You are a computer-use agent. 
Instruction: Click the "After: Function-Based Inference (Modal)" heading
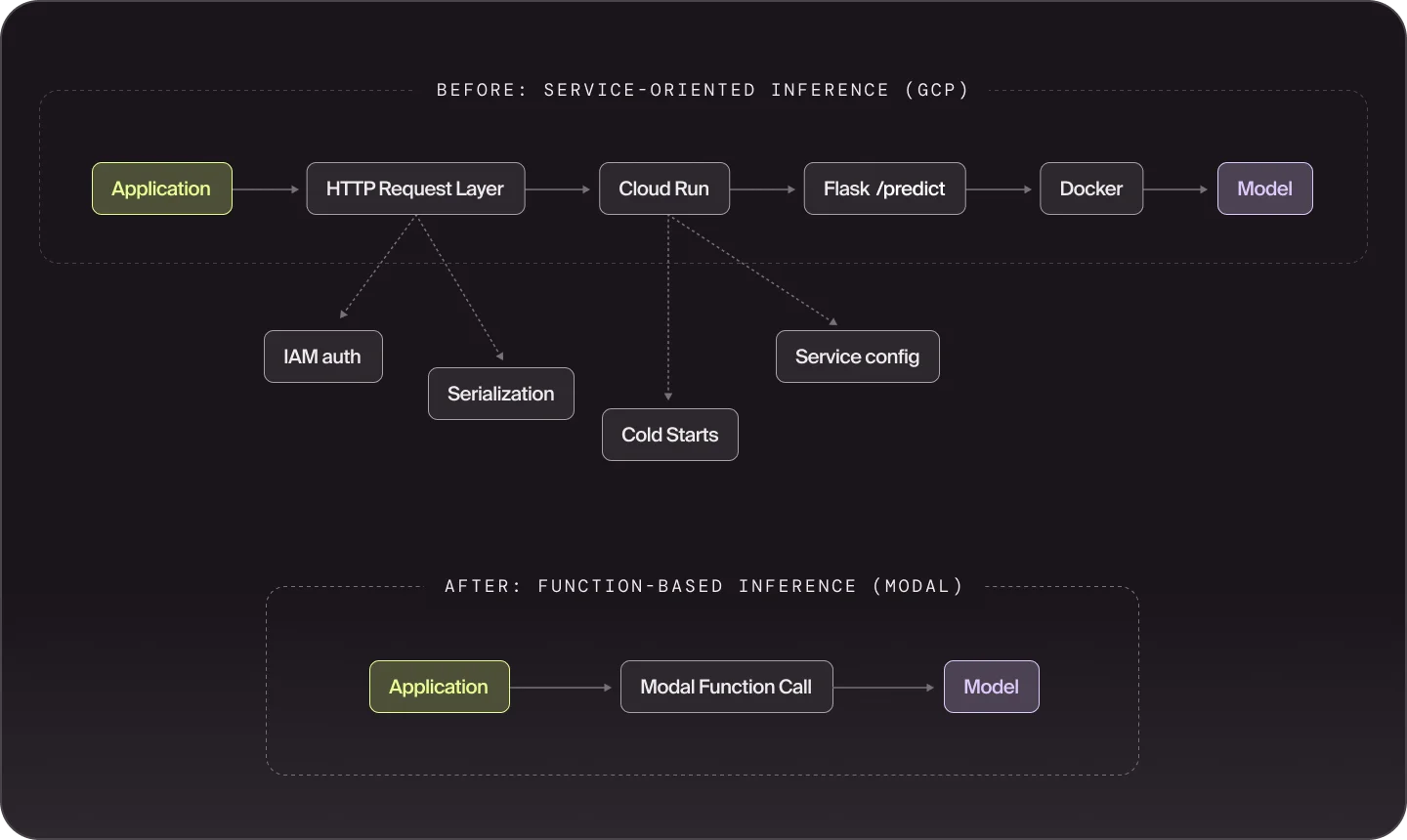tap(703, 586)
